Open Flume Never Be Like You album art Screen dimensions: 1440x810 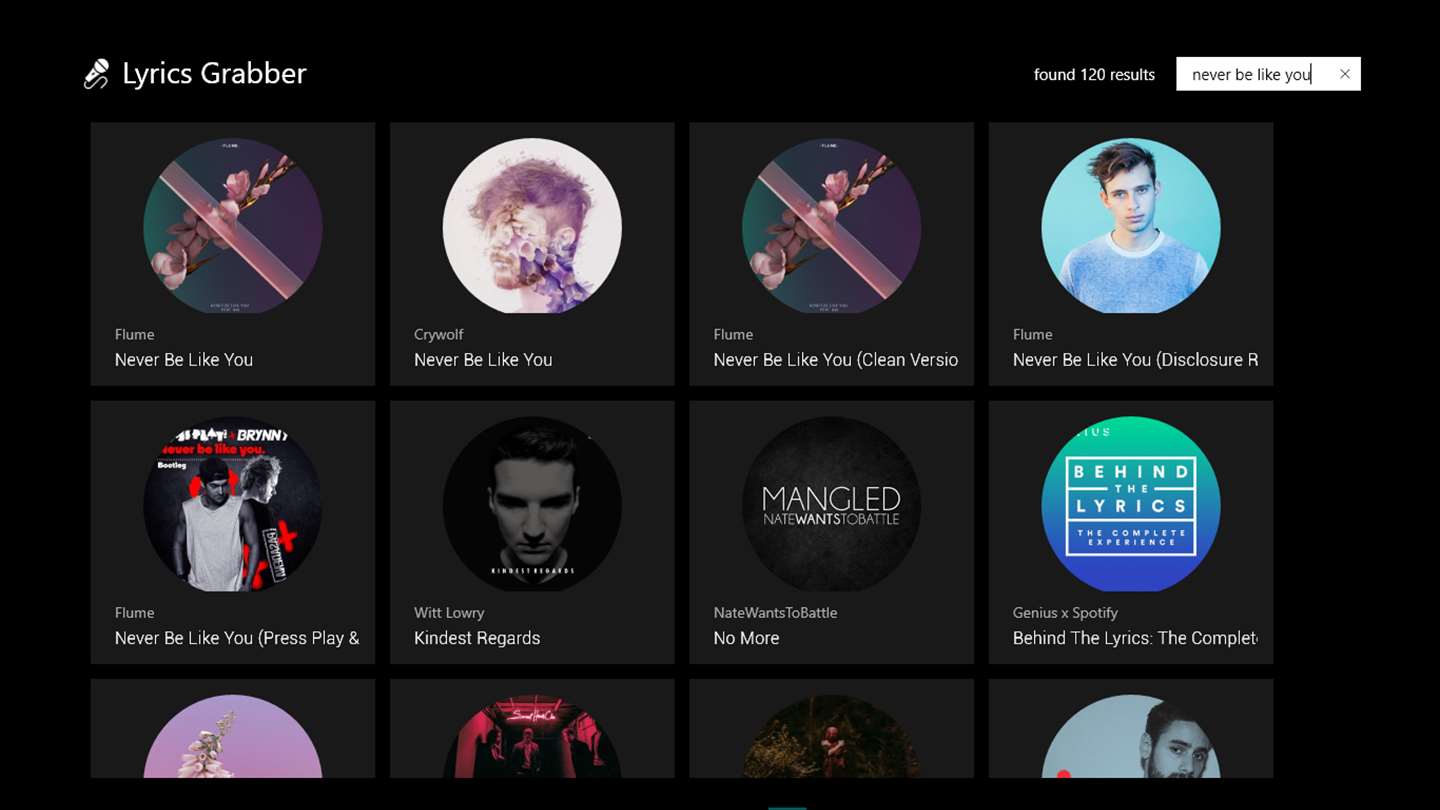233,226
